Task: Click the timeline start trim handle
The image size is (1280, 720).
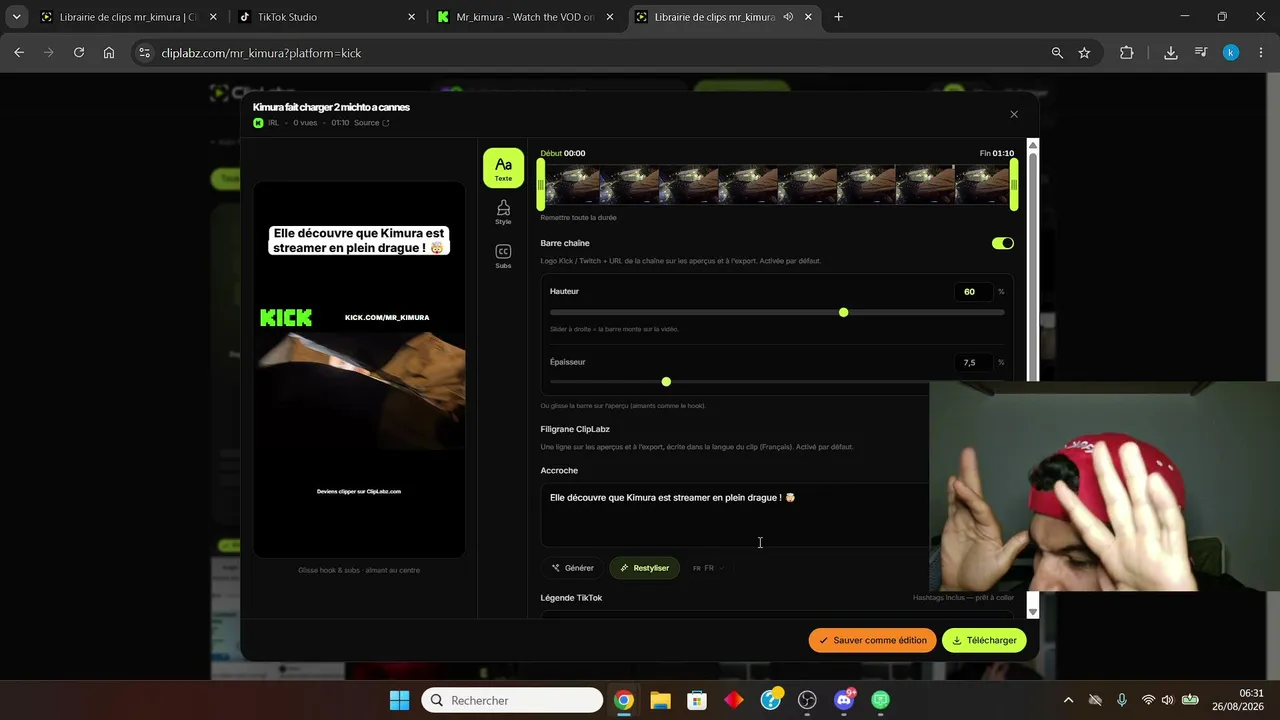Action: pos(541,186)
